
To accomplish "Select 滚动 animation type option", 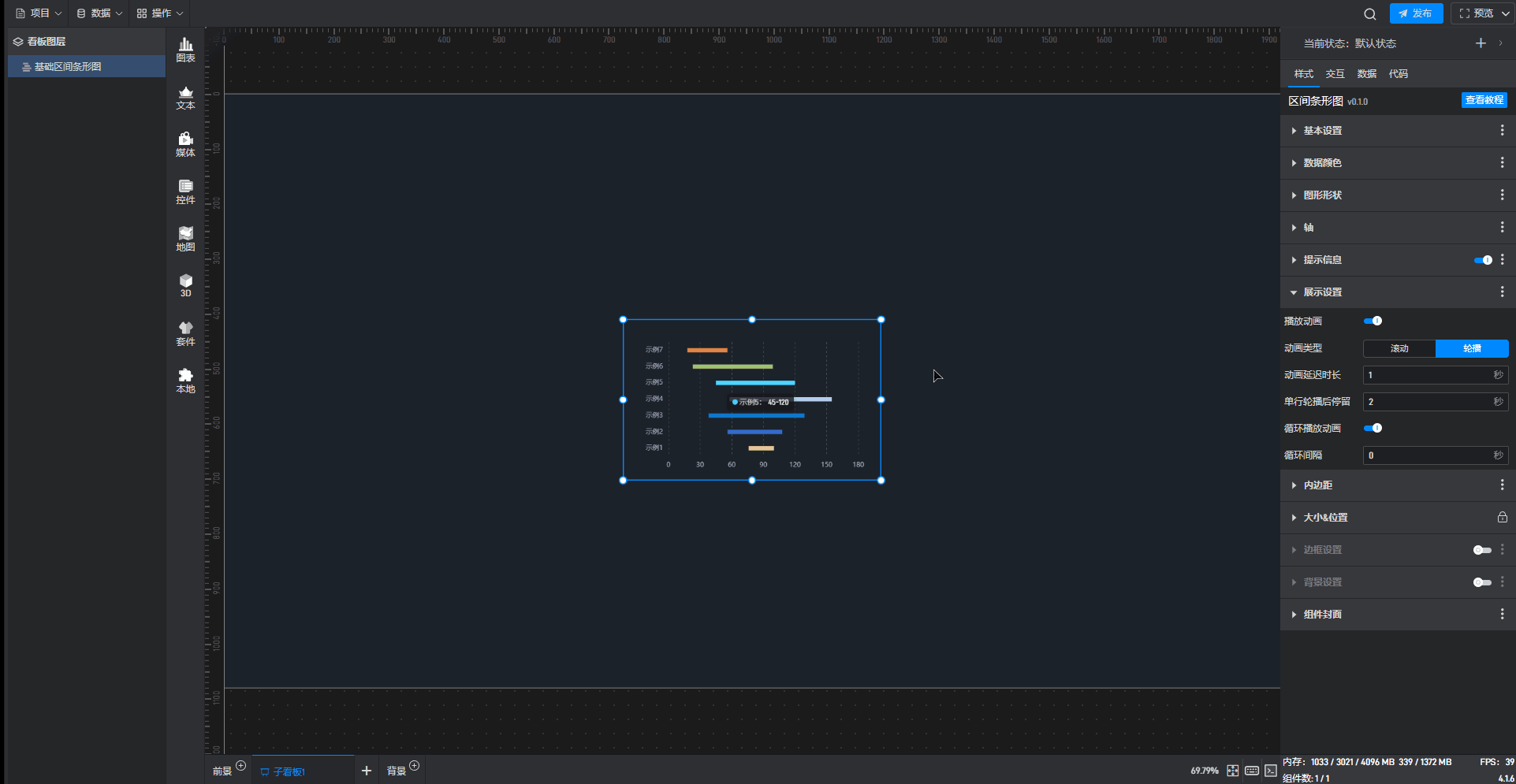I will click(1399, 348).
